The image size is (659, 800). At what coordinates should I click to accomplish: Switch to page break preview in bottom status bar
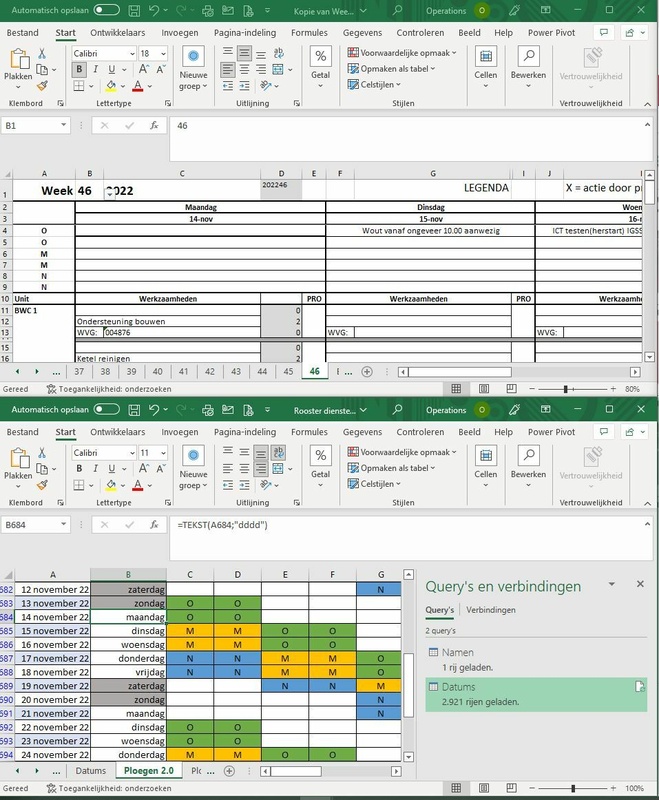(511, 788)
